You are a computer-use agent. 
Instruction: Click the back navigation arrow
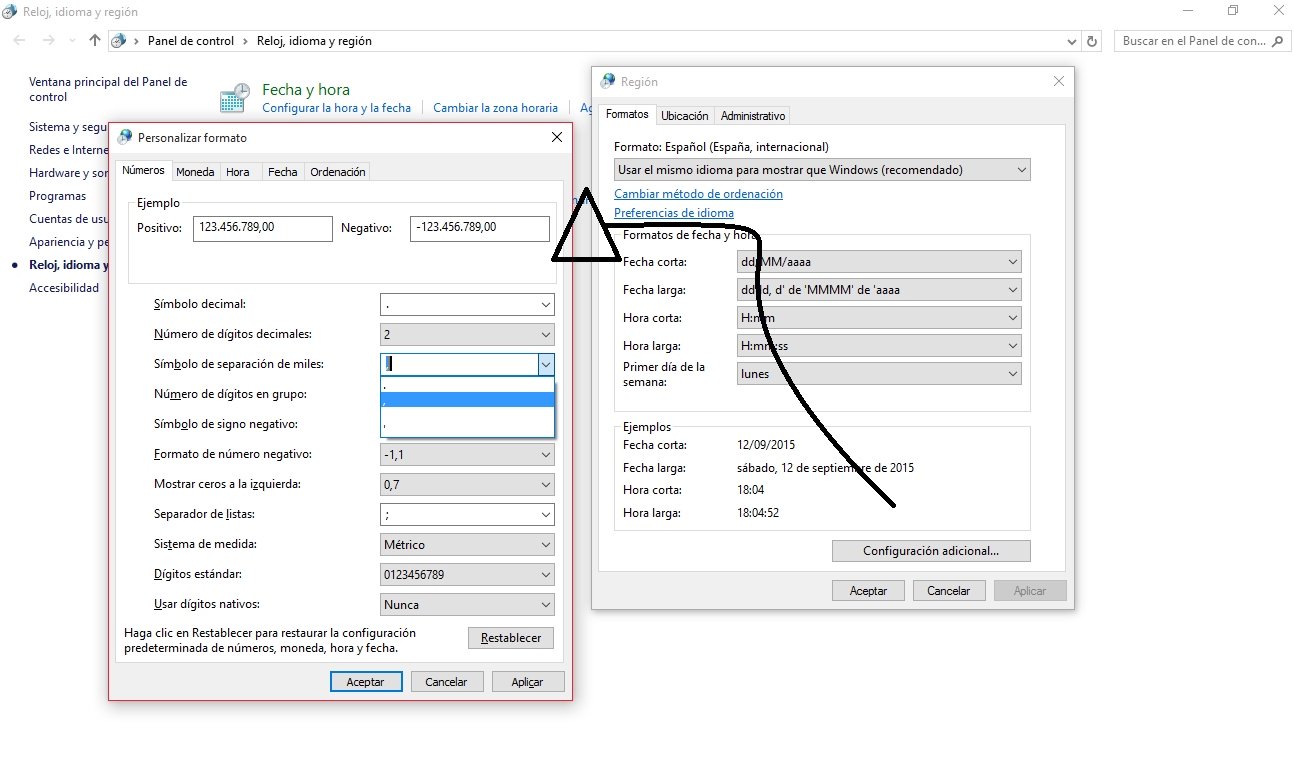tap(19, 40)
